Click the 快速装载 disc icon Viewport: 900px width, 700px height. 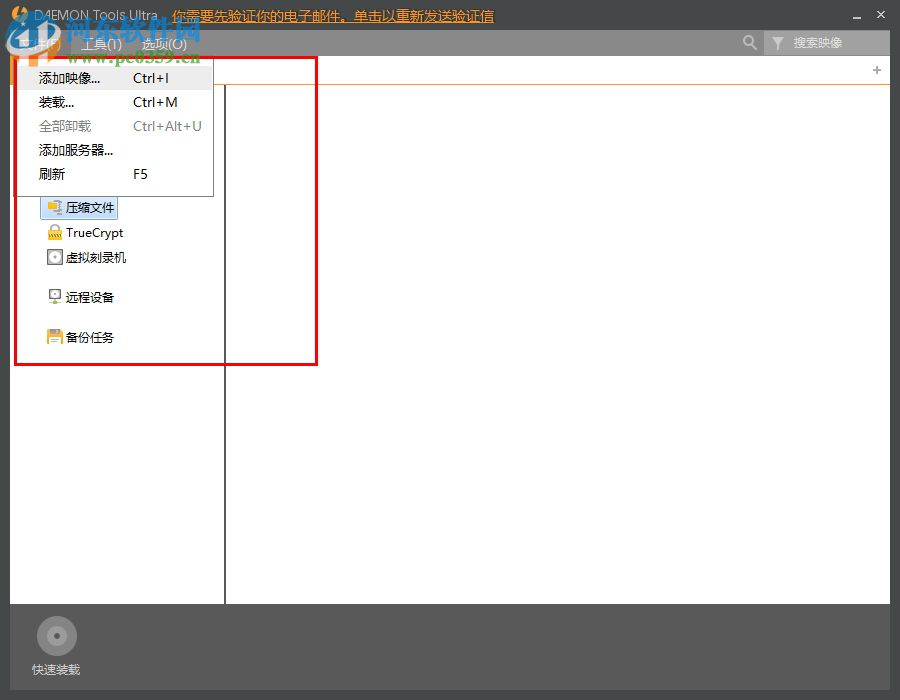pos(56,636)
